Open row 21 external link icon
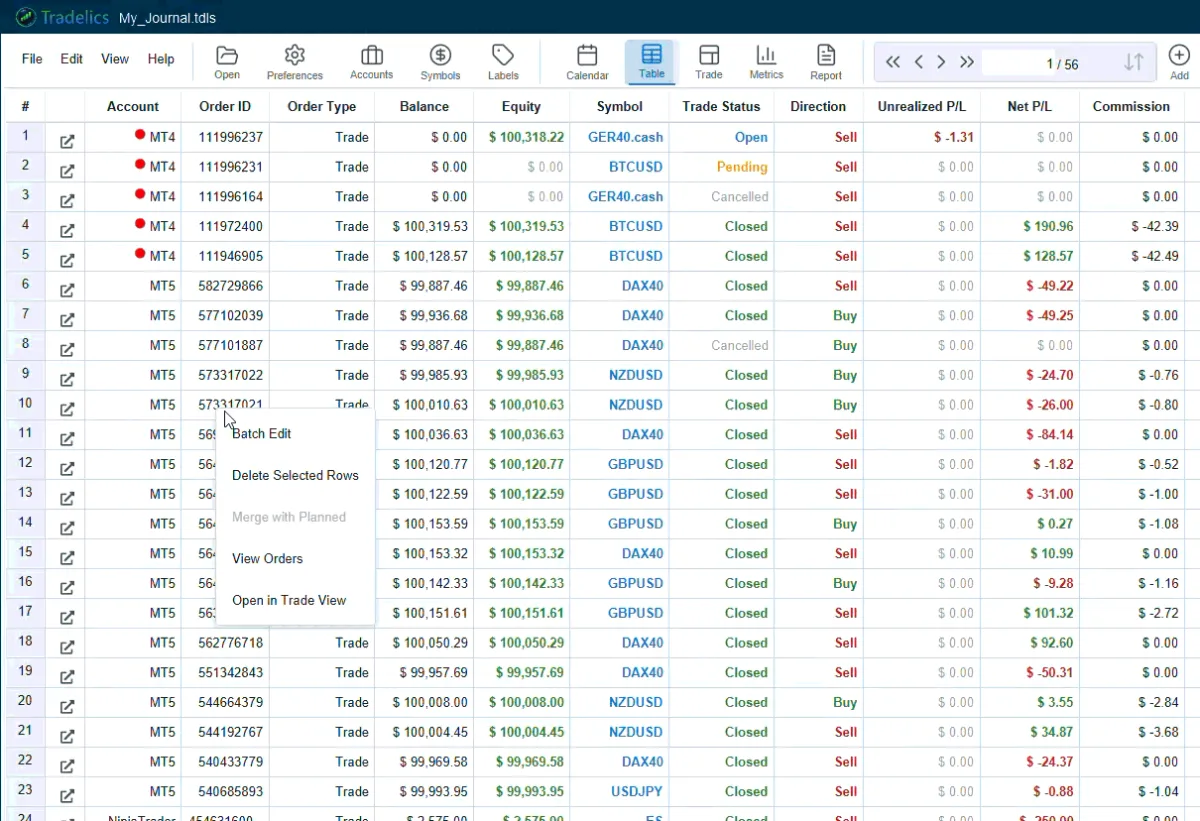The width and height of the screenshot is (1200, 821). (x=67, y=737)
